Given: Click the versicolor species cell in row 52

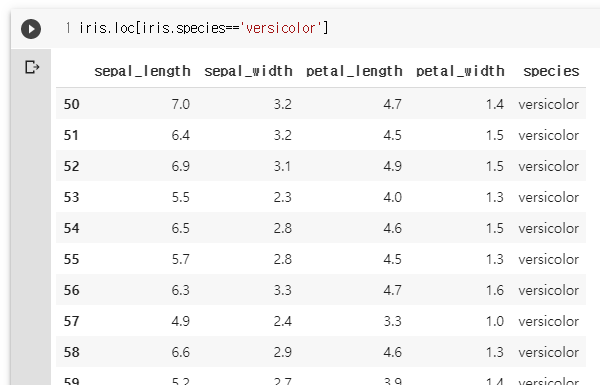Looking at the screenshot, I should point(548,166).
